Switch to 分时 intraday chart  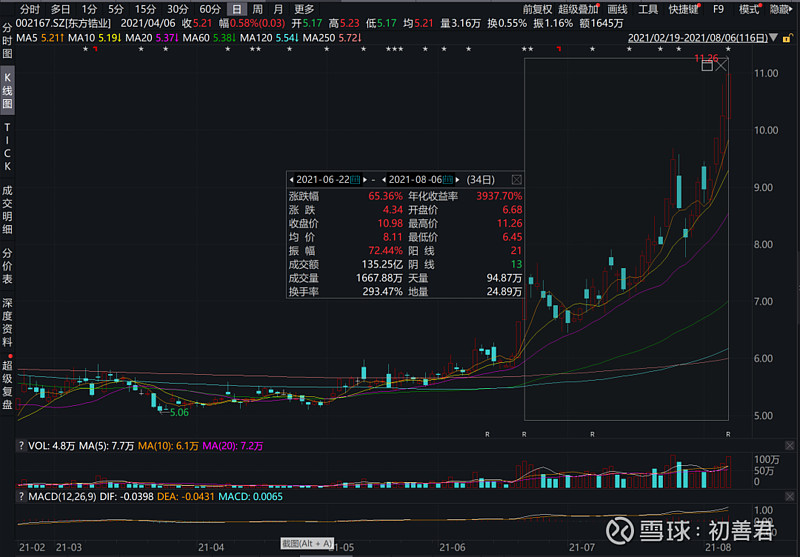point(29,9)
